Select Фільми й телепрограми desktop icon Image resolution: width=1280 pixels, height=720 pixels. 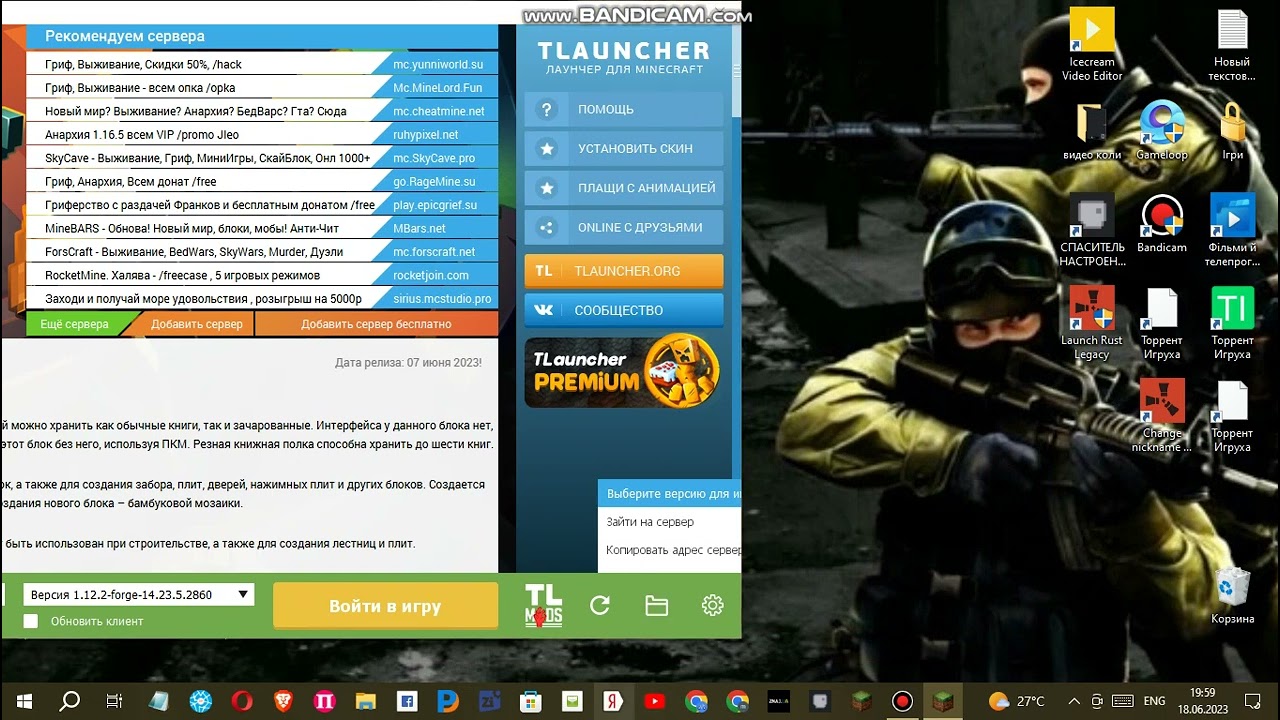(x=1233, y=230)
